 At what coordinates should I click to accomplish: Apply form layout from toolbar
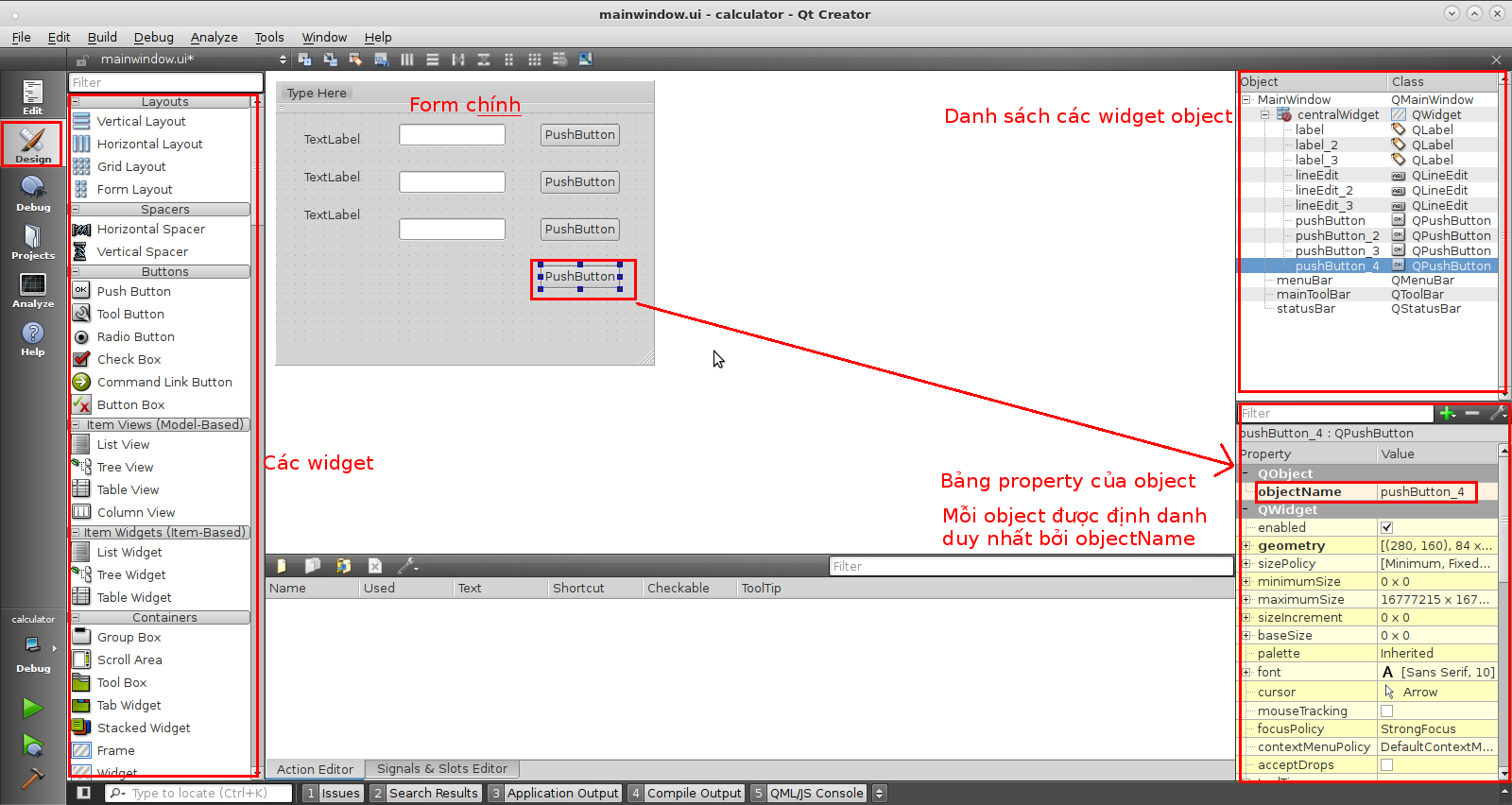point(509,60)
